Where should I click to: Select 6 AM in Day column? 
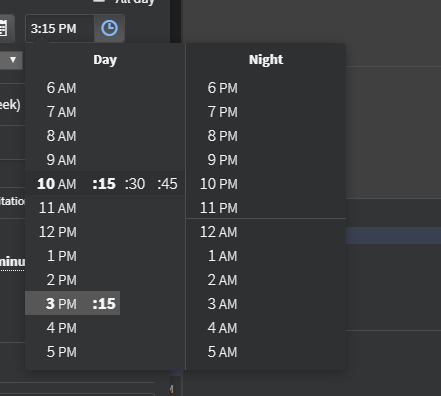point(61,88)
